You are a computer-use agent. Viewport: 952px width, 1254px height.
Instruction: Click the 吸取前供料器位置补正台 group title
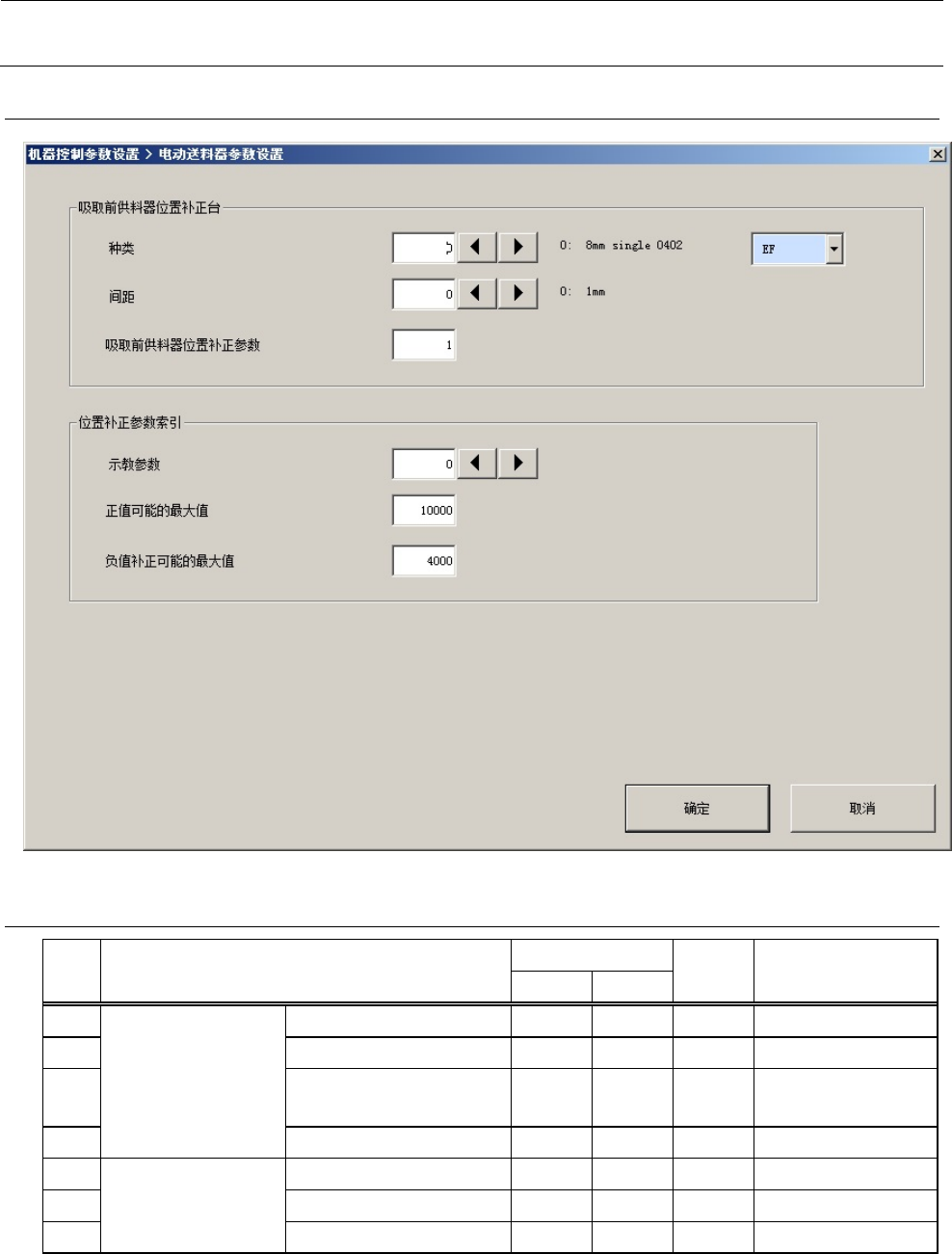coord(149,207)
